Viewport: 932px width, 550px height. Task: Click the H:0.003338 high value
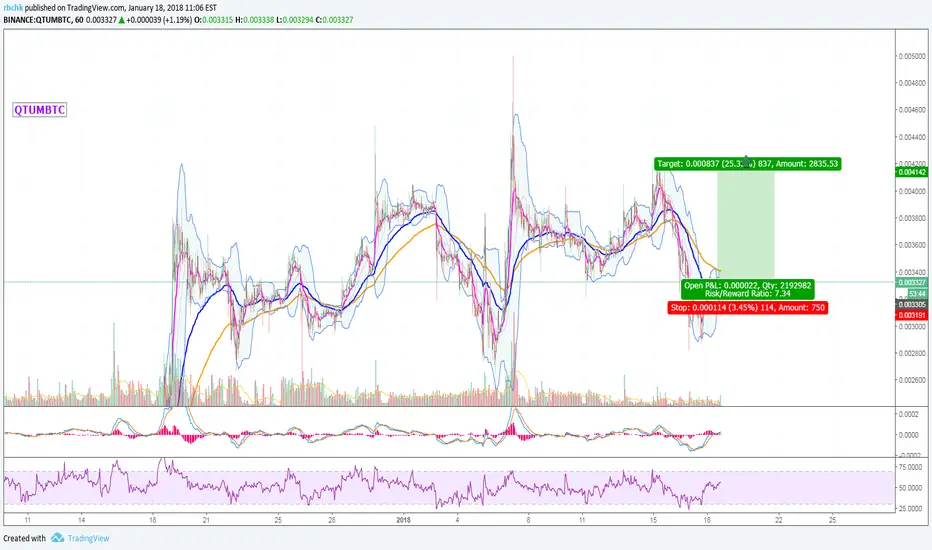point(255,20)
